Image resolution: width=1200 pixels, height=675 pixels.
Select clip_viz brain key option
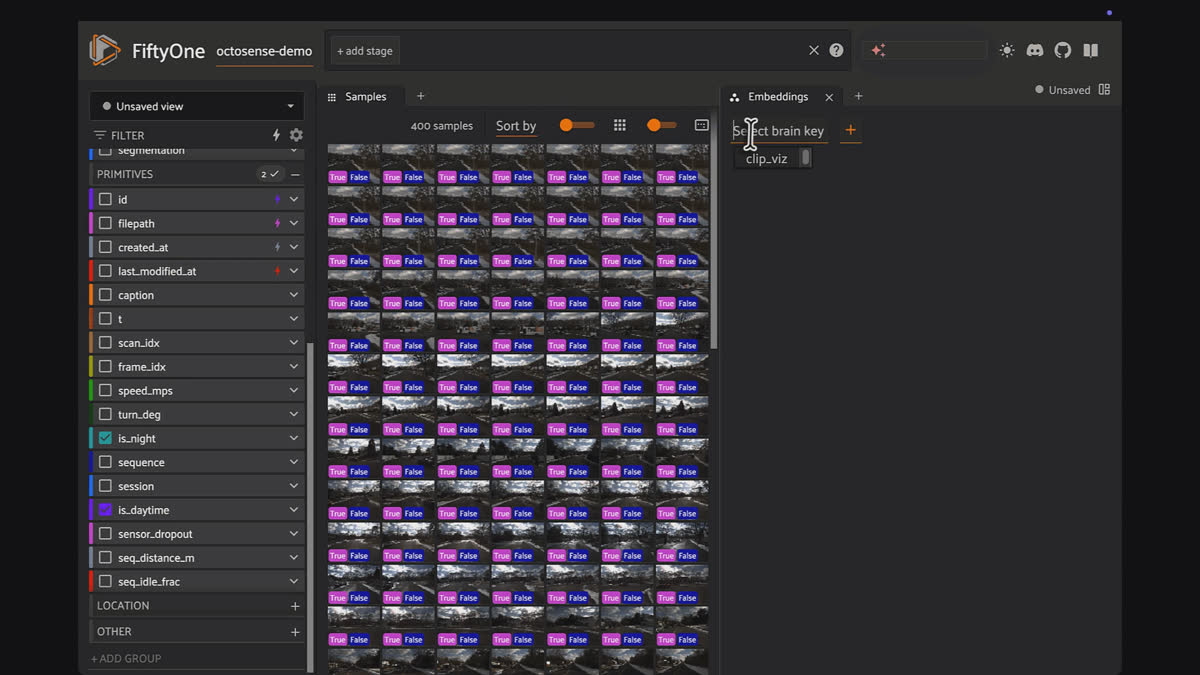click(767, 159)
